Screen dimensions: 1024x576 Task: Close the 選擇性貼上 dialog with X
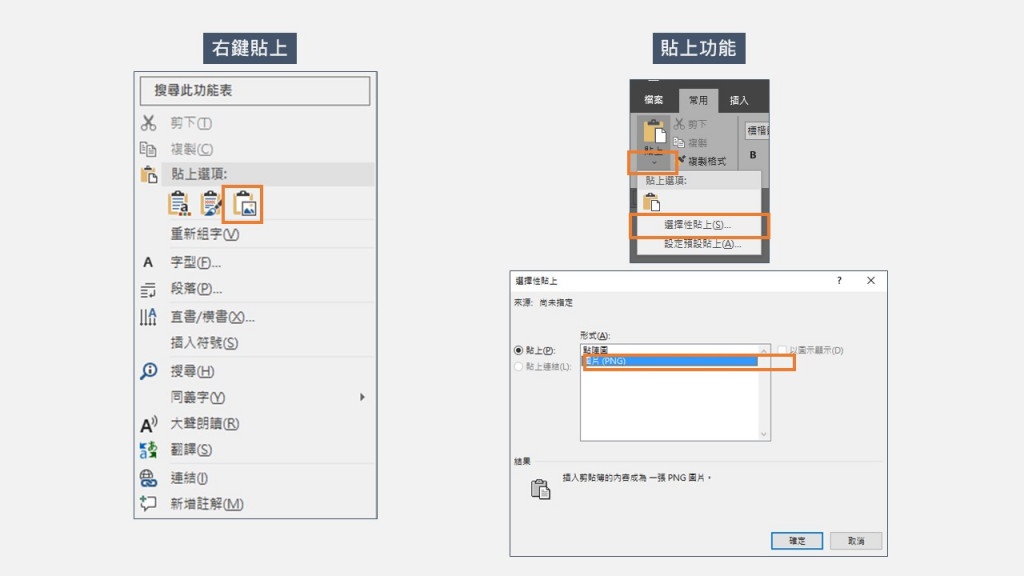tap(871, 280)
